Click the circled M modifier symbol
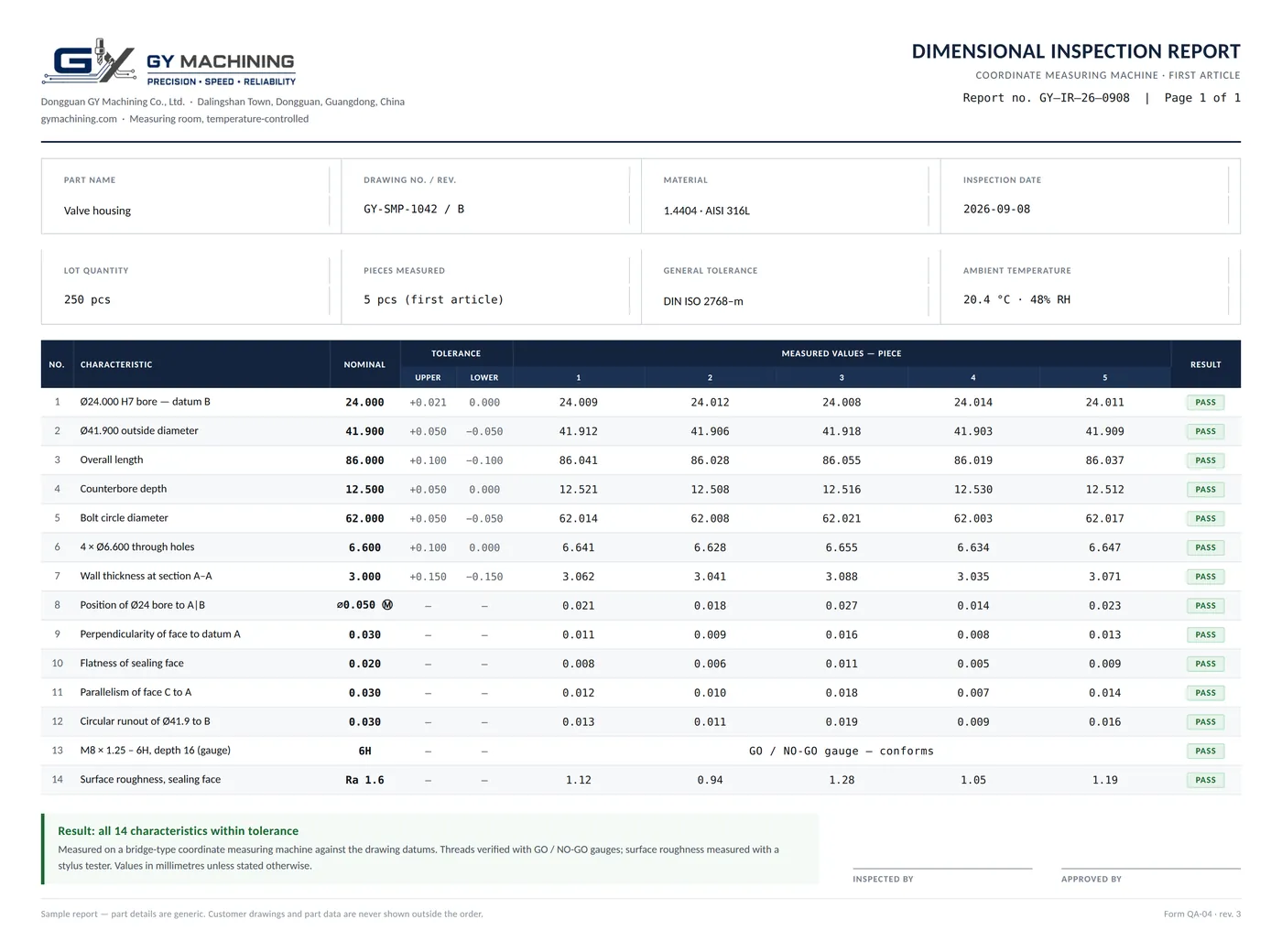 pyautogui.click(x=387, y=605)
